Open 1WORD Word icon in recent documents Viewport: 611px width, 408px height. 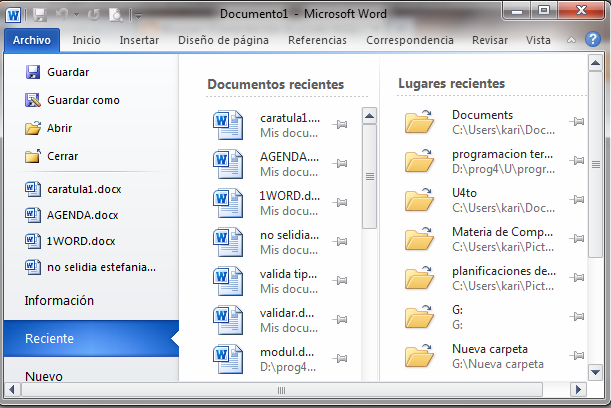[228, 203]
